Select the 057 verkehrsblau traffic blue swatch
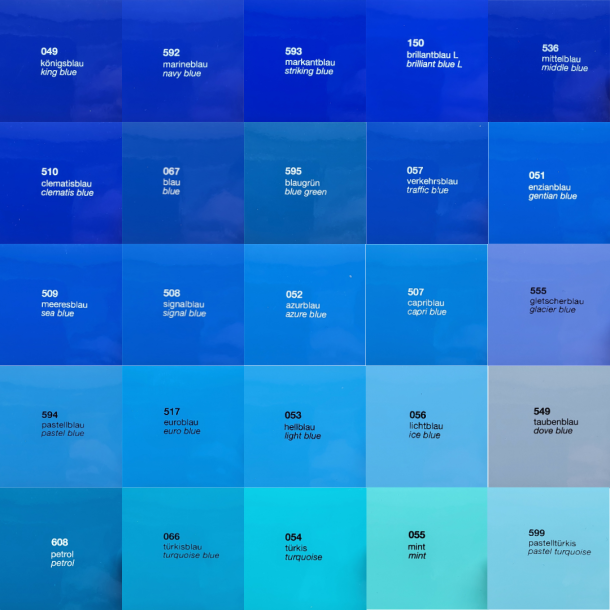 [427, 183]
